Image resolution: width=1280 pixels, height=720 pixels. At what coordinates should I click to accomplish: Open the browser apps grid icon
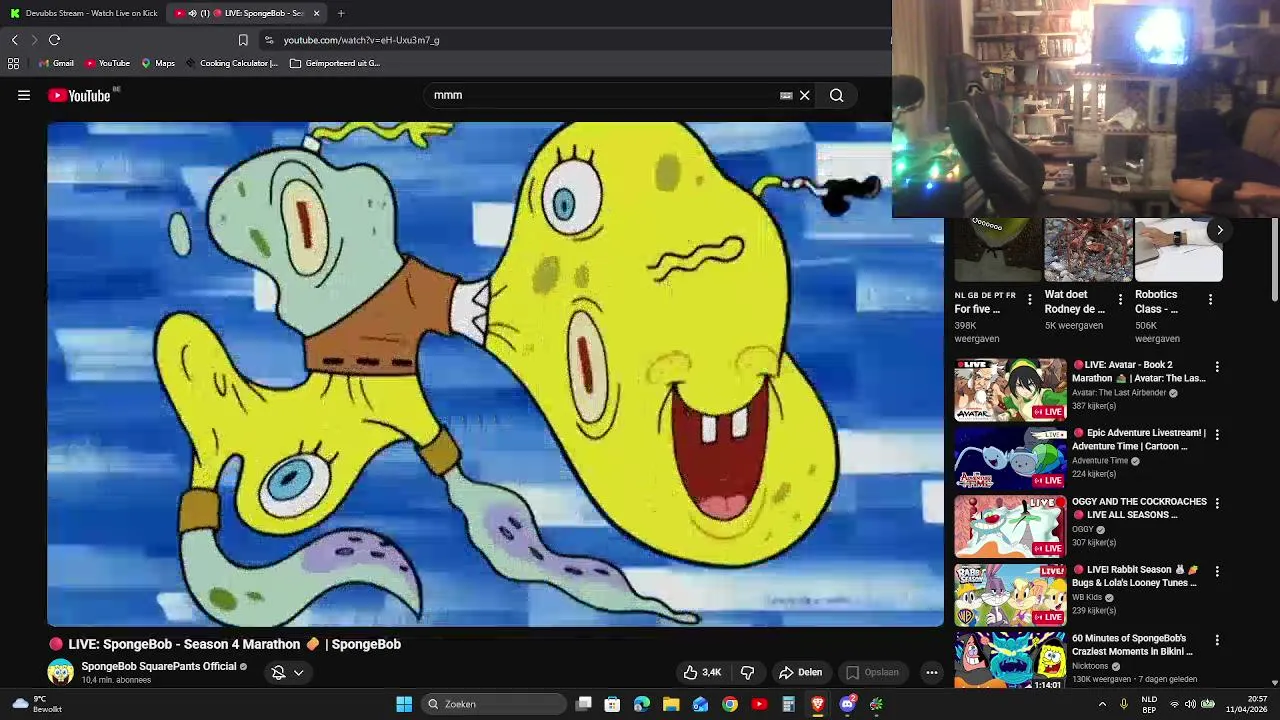(13, 63)
